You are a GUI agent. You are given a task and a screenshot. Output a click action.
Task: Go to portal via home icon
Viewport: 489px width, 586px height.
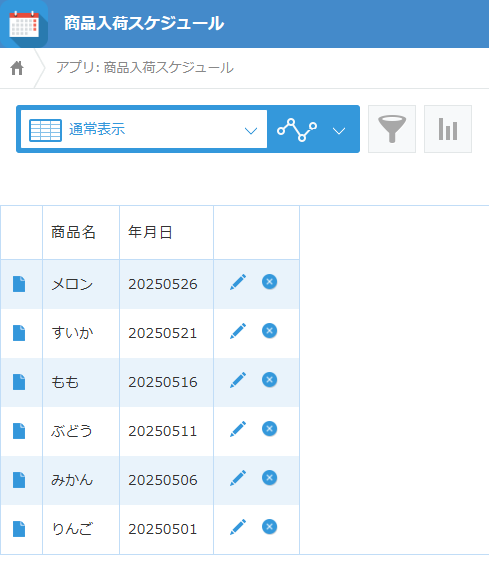click(17, 68)
